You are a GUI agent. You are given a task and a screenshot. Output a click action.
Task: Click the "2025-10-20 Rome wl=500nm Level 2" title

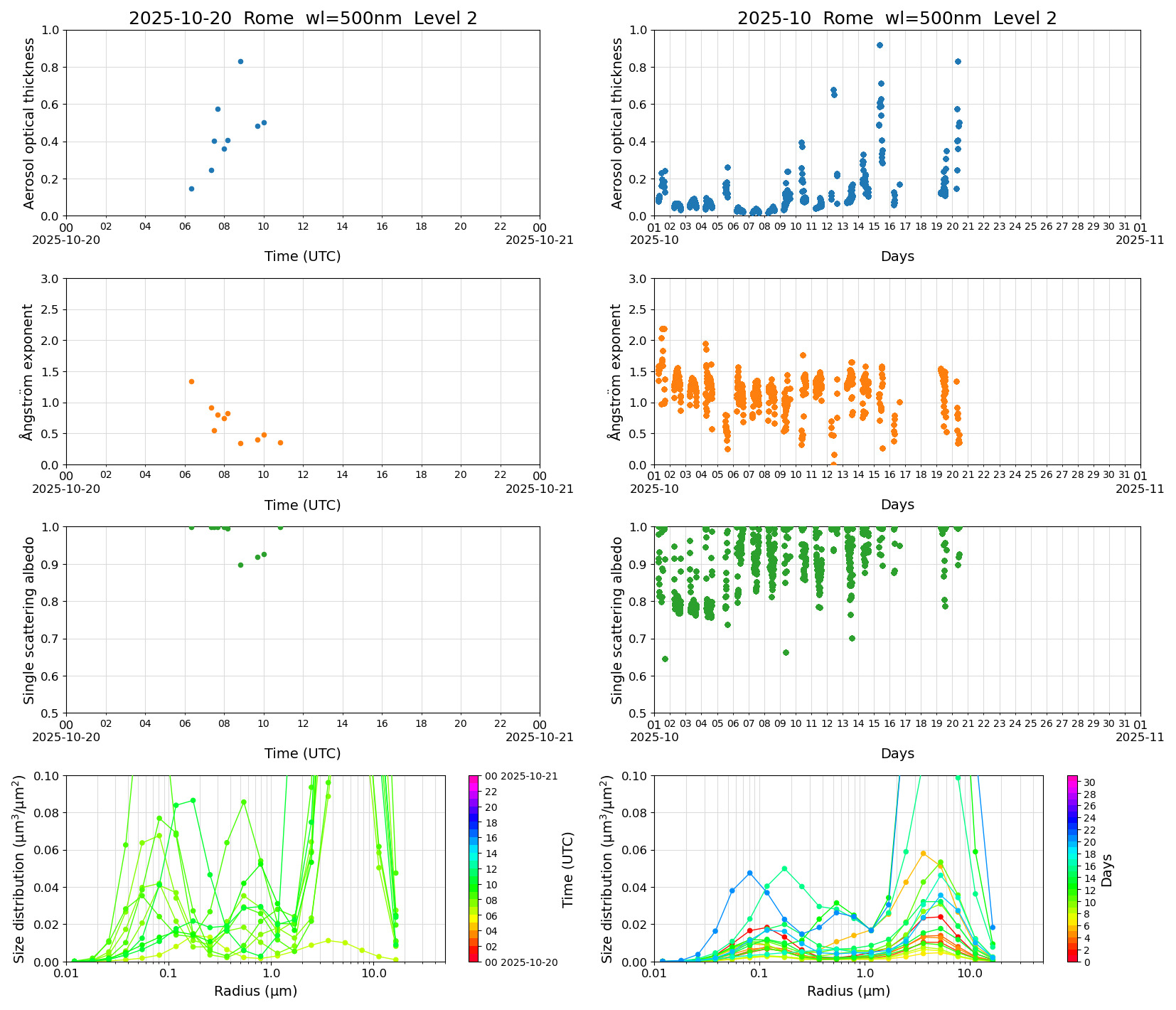[303, 18]
